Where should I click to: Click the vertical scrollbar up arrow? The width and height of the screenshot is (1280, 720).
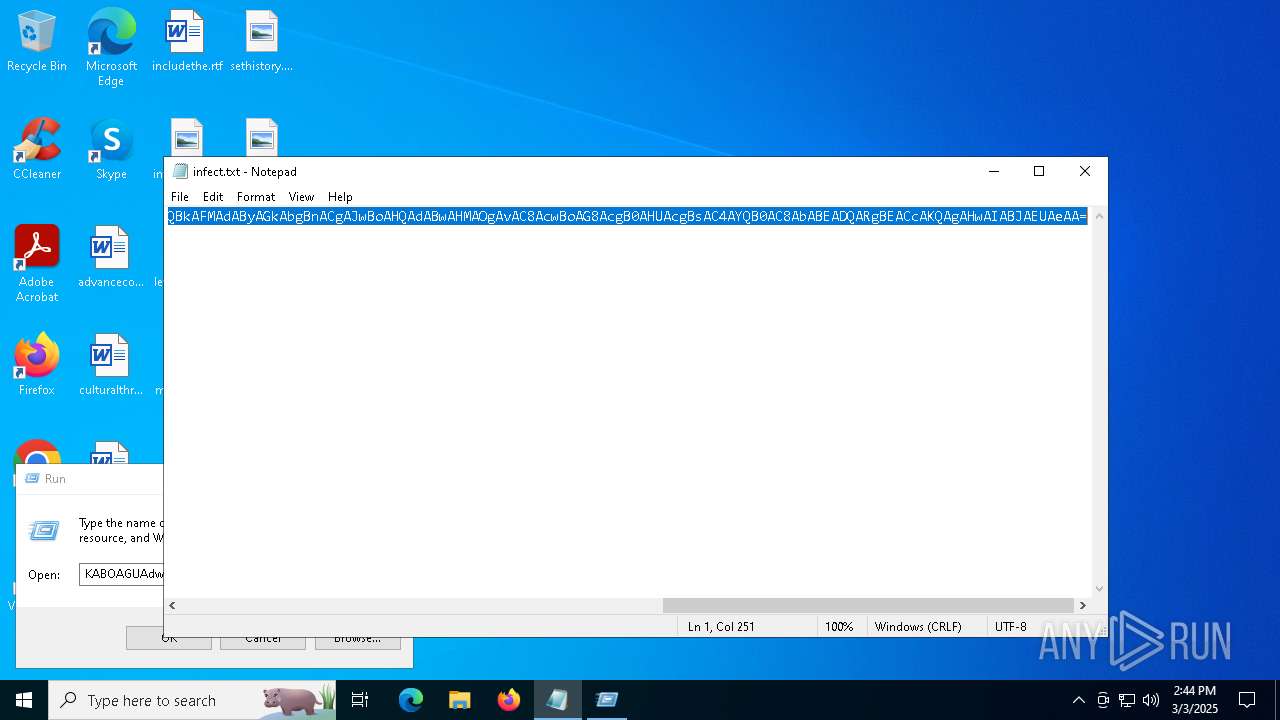(x=1099, y=216)
